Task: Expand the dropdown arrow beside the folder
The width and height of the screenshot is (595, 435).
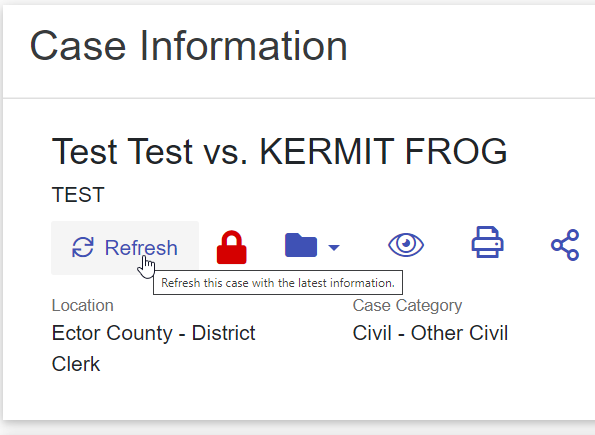Action: [334, 248]
